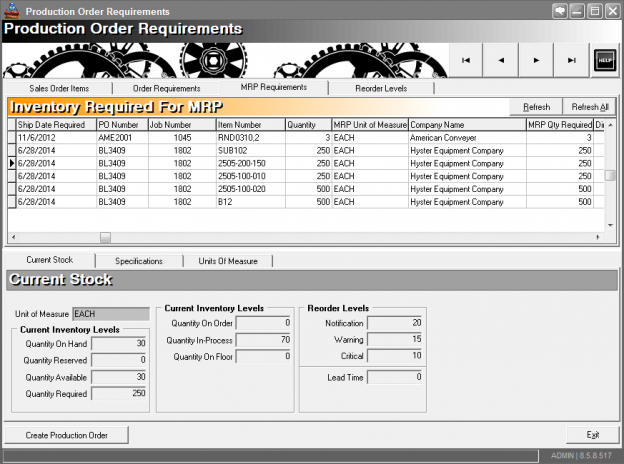Click the Warning reorder level field

394,339
